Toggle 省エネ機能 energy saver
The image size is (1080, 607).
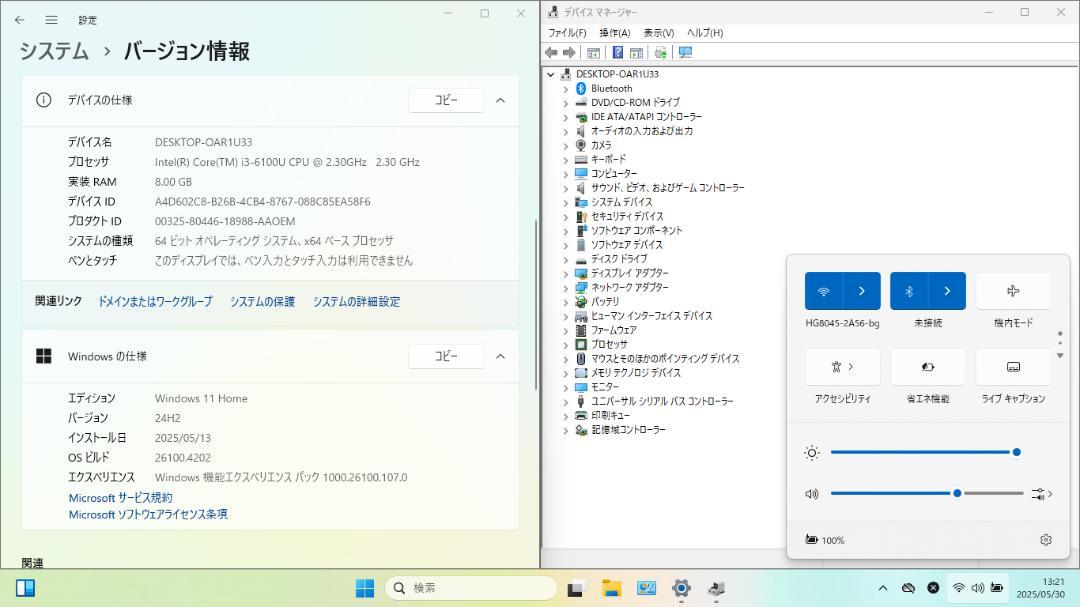pos(928,367)
